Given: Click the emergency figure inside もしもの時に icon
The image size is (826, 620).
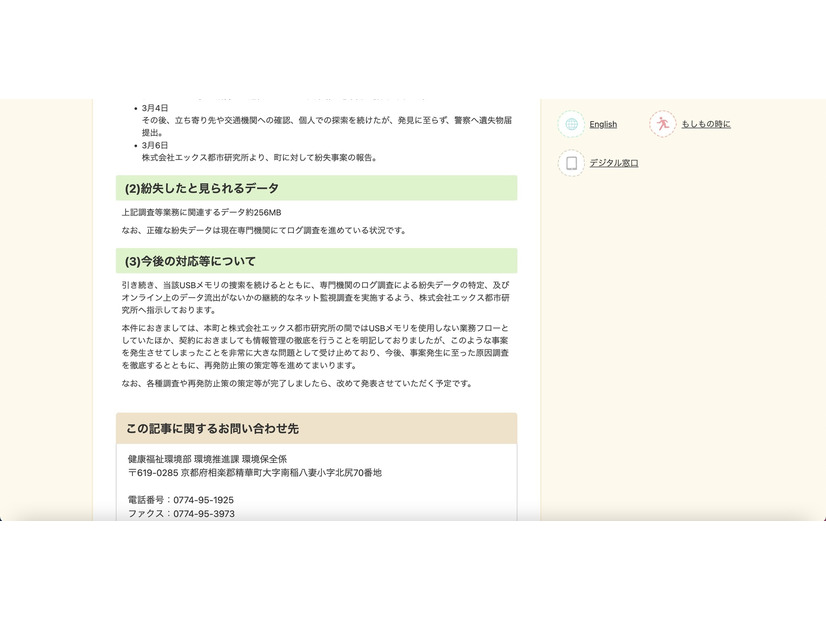Looking at the screenshot, I should (x=662, y=122).
